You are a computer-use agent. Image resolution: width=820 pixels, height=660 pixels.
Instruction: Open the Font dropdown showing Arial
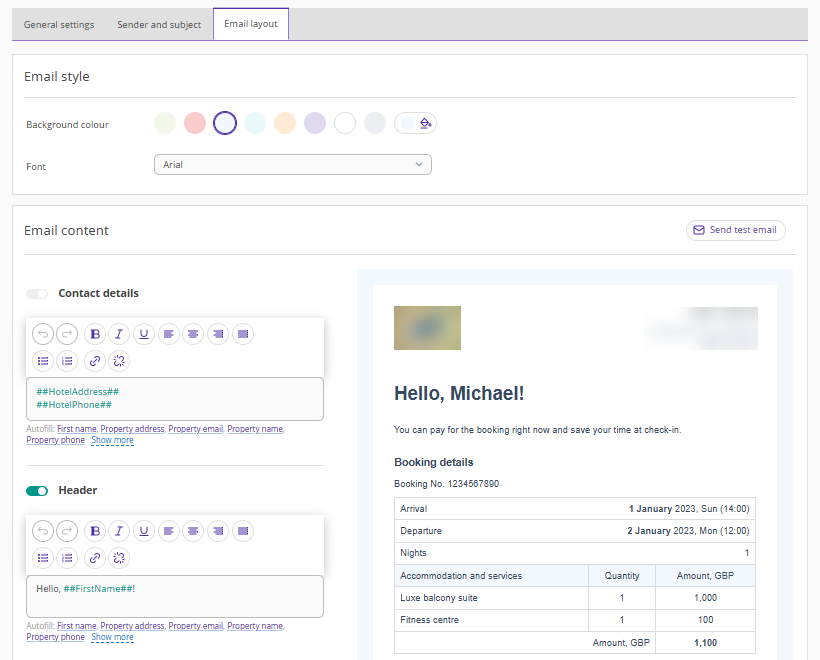(x=292, y=165)
